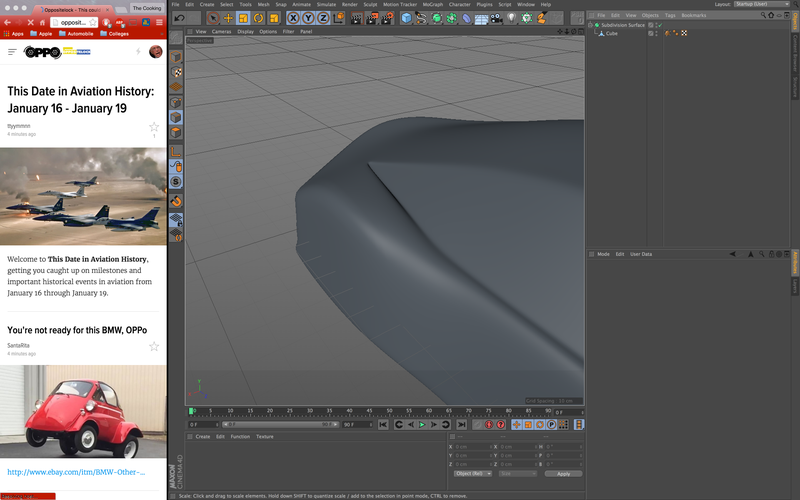Add a Camera object
The width and height of the screenshot is (800, 500).
(496, 18)
